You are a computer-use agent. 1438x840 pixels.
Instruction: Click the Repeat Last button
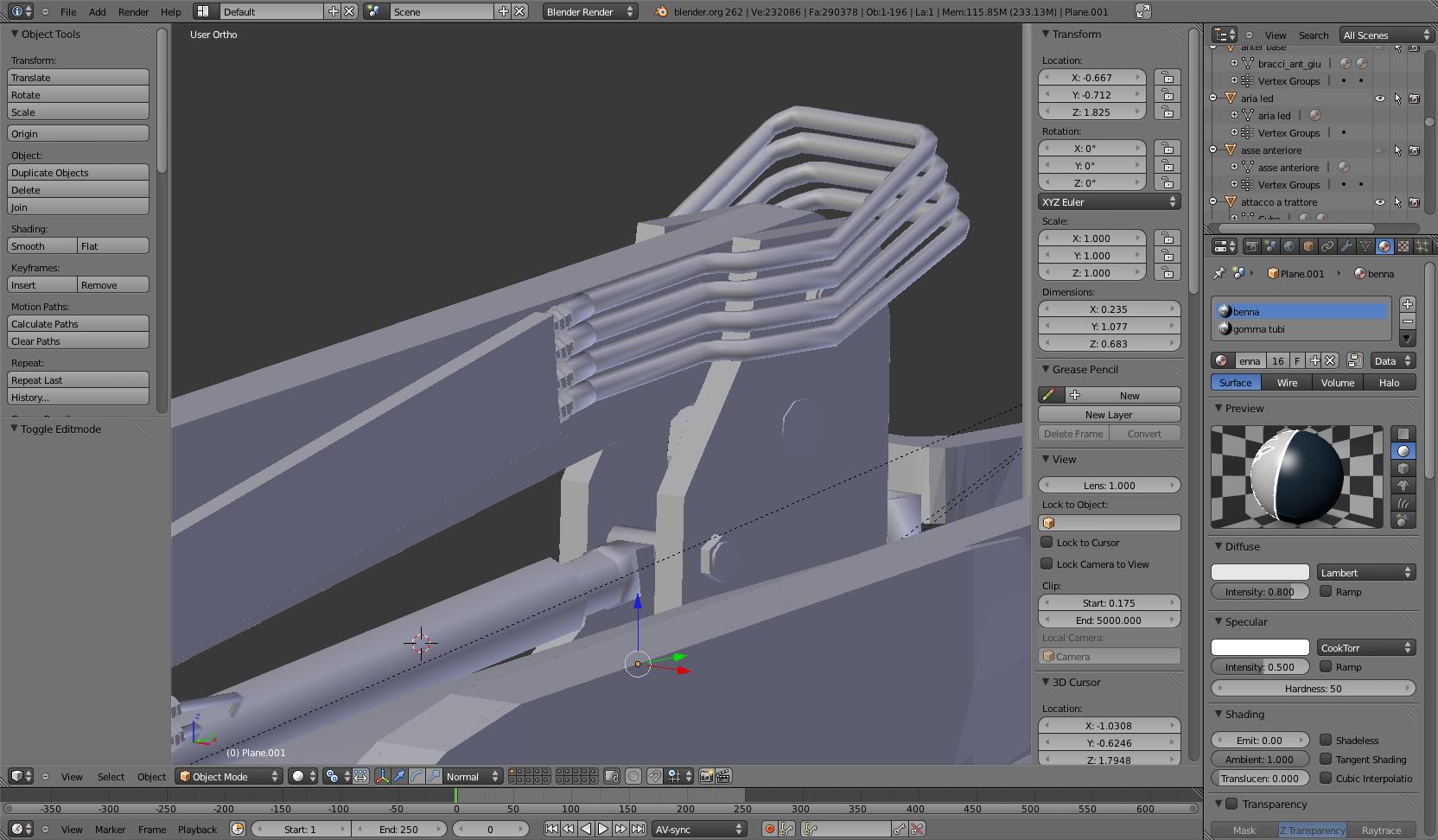(78, 379)
